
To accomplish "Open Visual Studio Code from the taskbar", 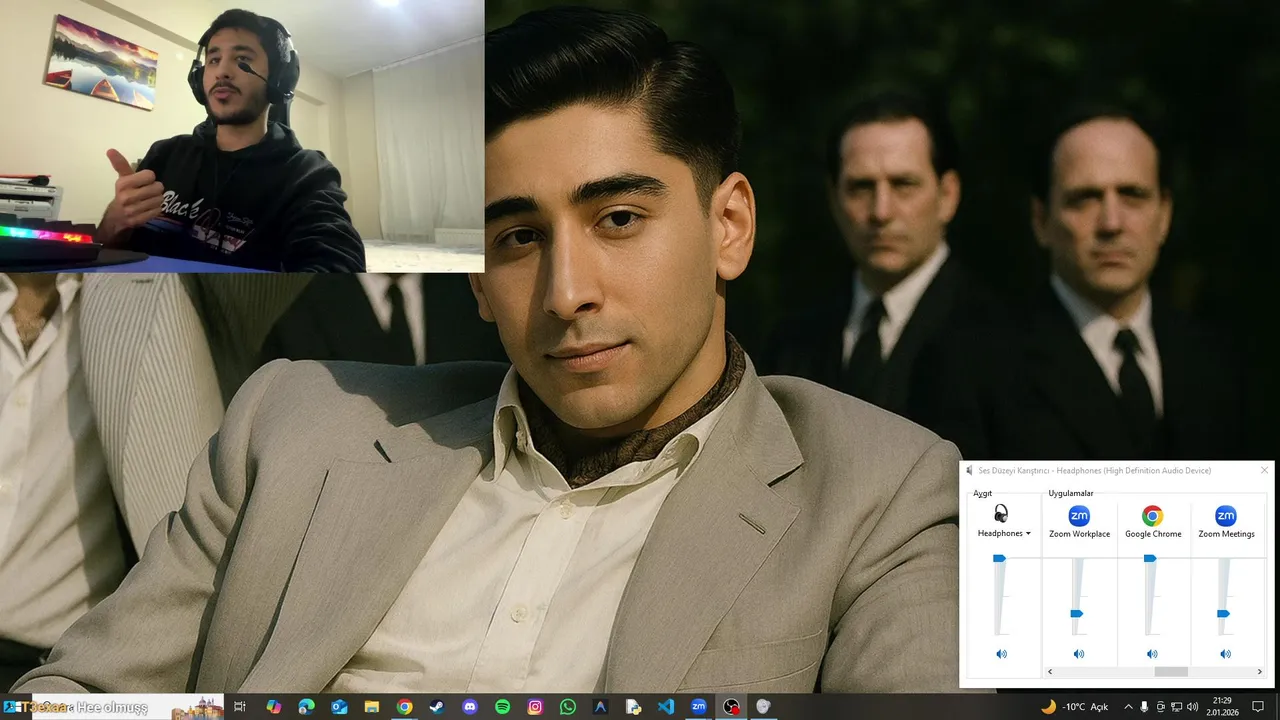I will coord(666,707).
